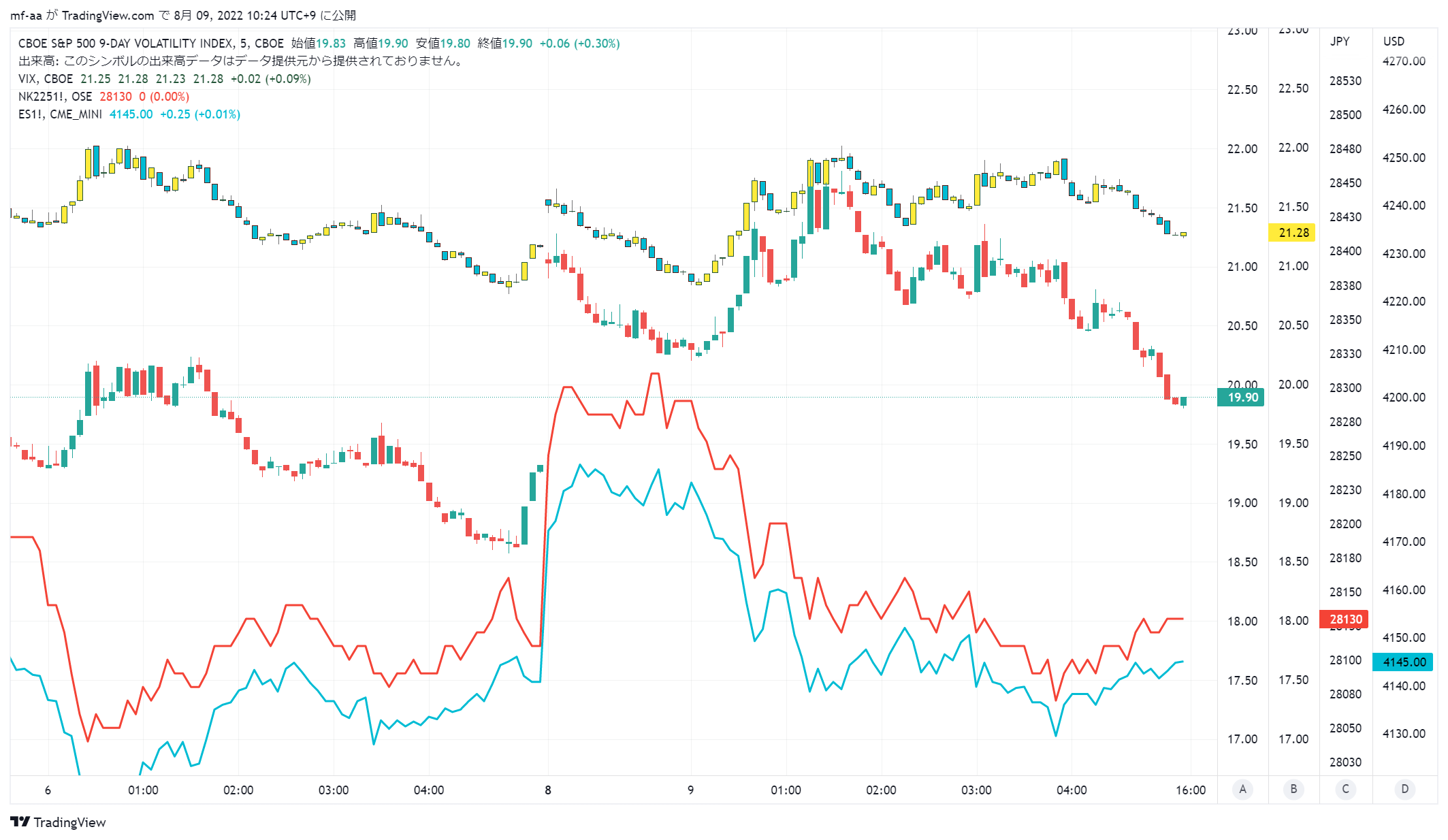Click the 高値19.90 high value
Image resolution: width=1448 pixels, height=840 pixels.
pyautogui.click(x=381, y=44)
